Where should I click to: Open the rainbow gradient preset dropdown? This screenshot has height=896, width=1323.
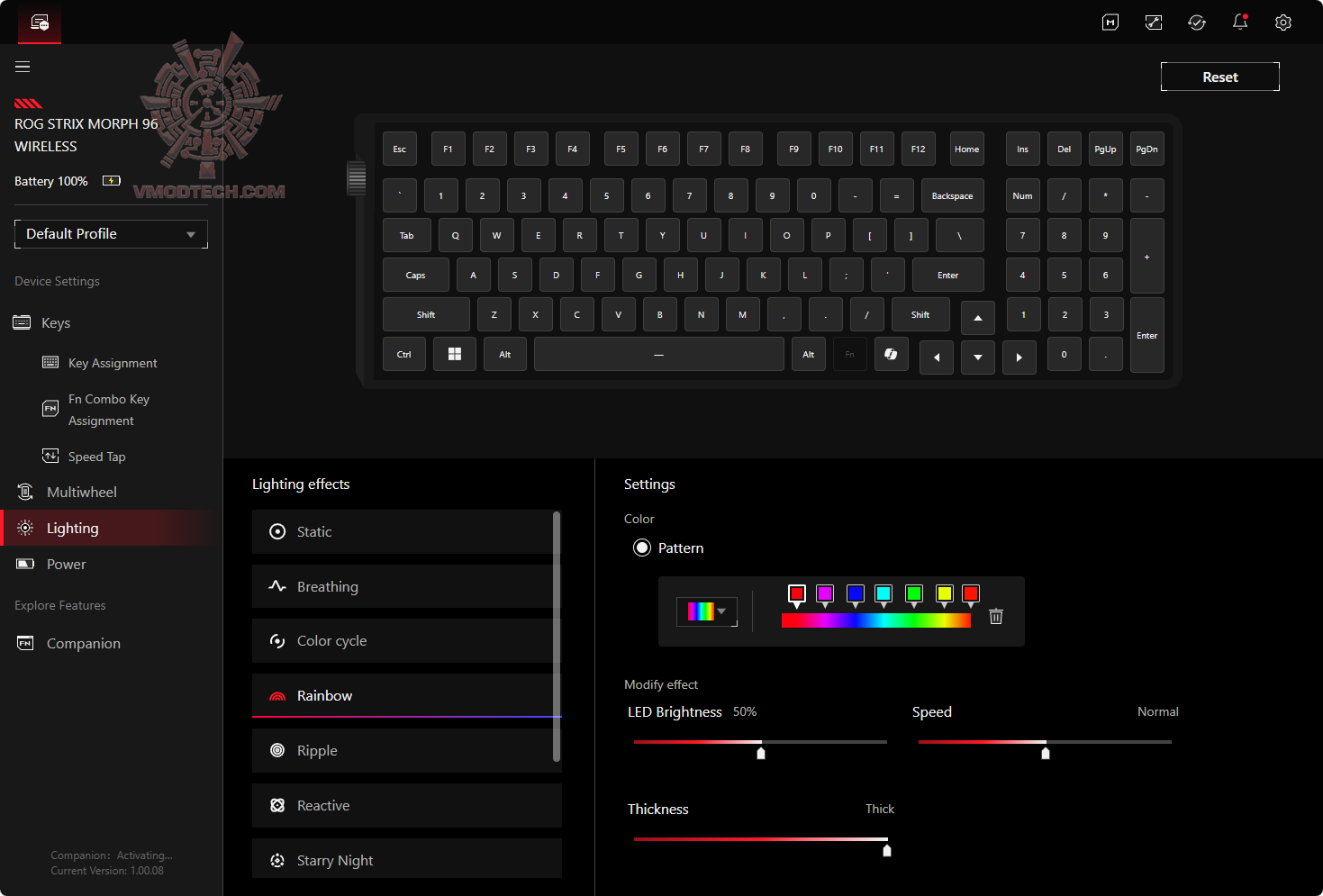coord(707,611)
